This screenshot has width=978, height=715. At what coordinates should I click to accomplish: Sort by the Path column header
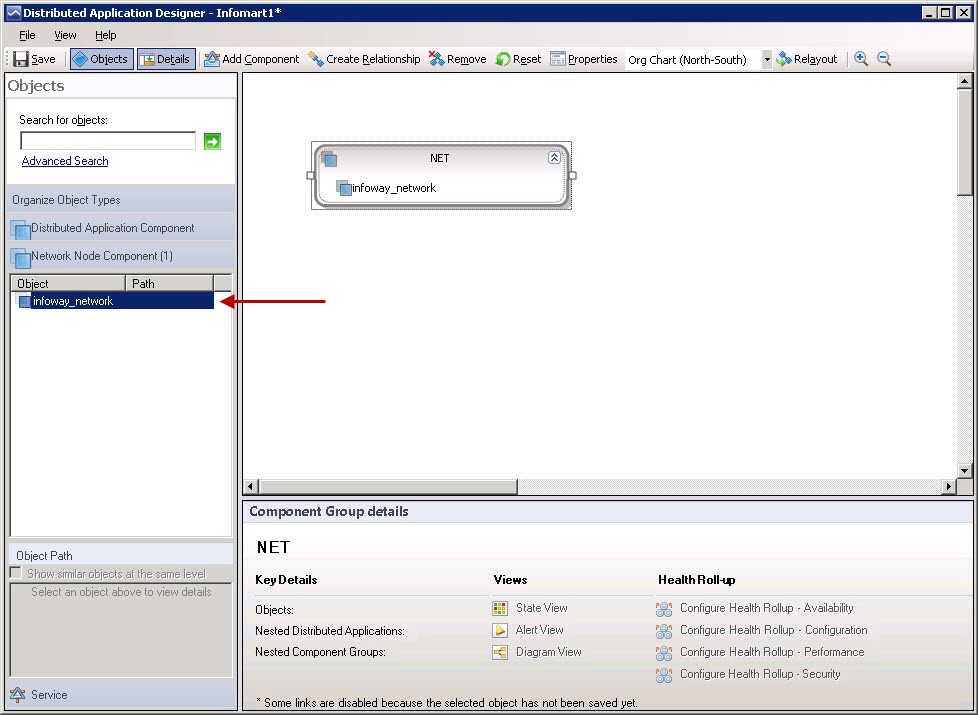(x=169, y=283)
